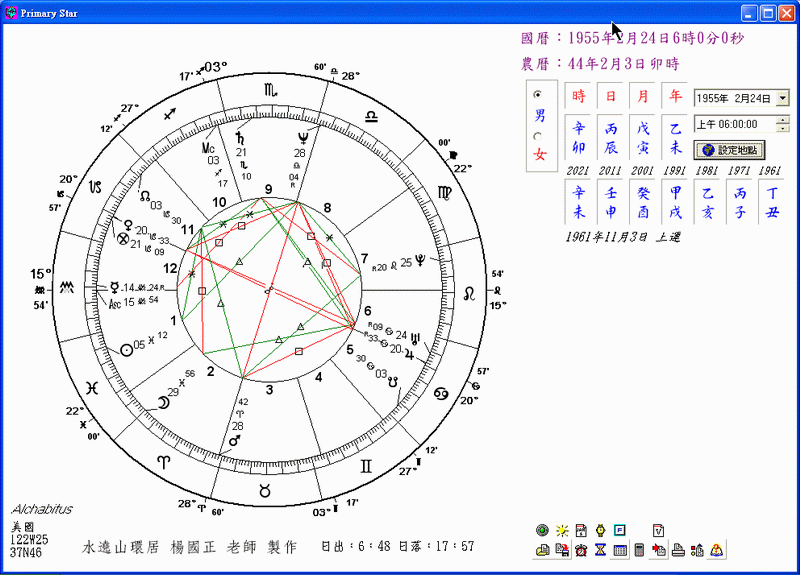
Task: Select the 辛未 2021 decade pillar
Action: pyautogui.click(x=578, y=202)
